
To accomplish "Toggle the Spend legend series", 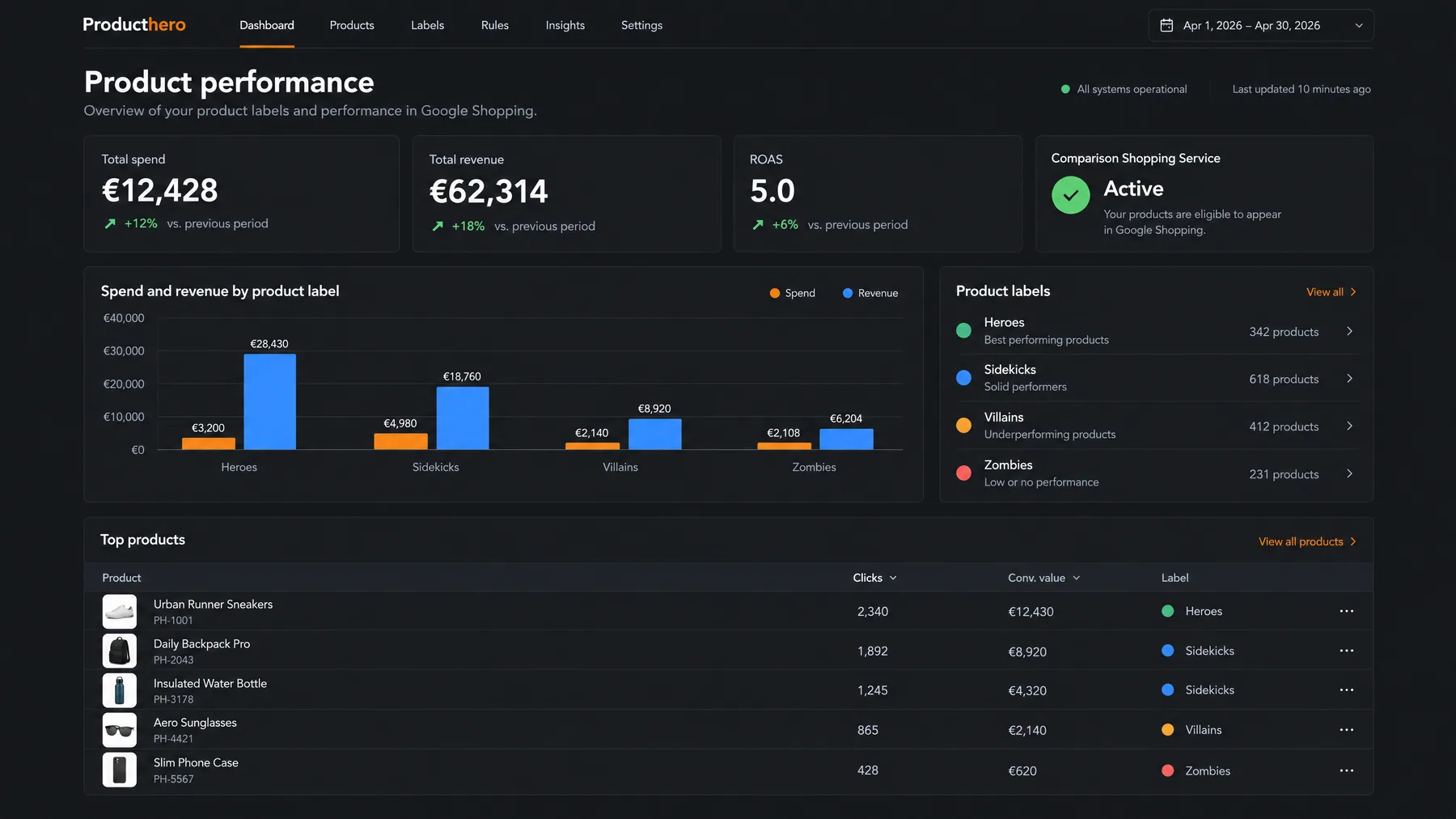I will 792,293.
